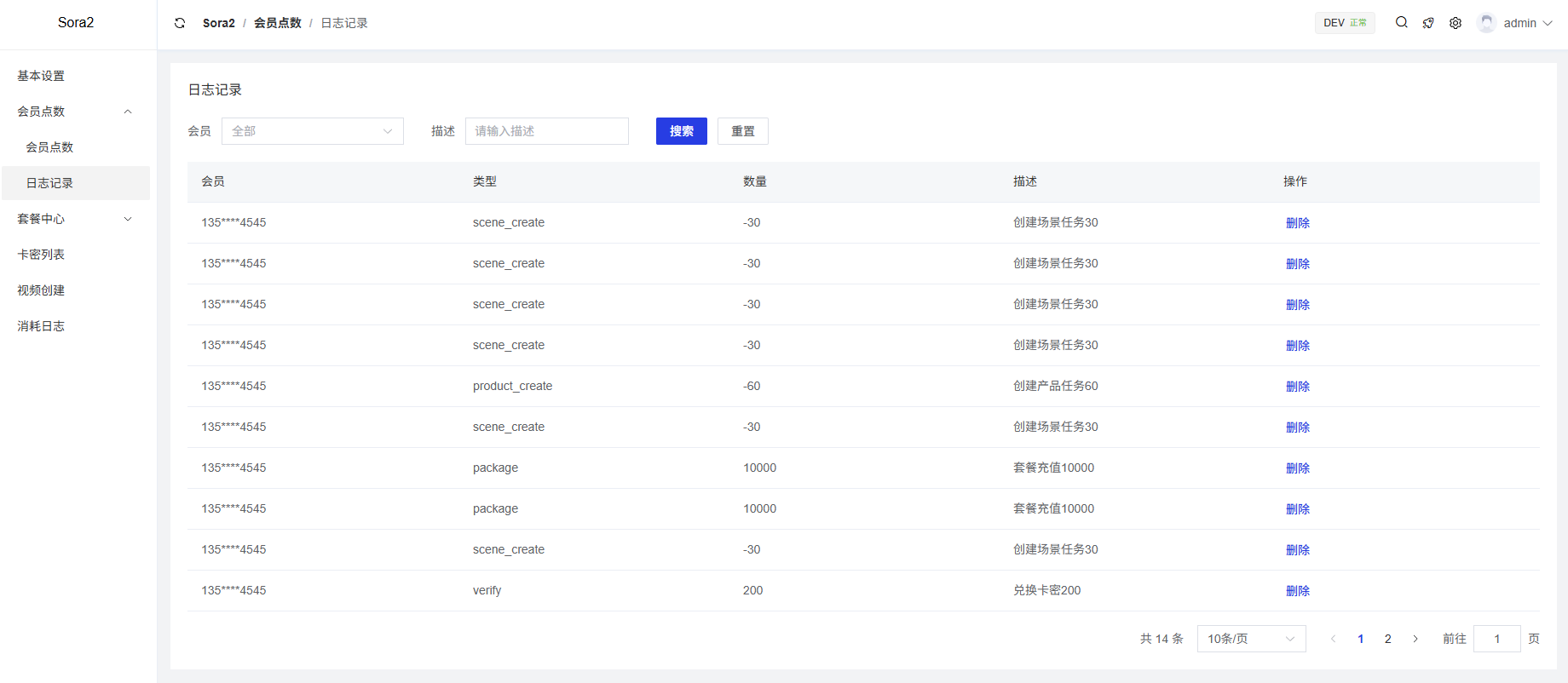
Task: Focus the 描述 description input field
Action: pos(546,131)
